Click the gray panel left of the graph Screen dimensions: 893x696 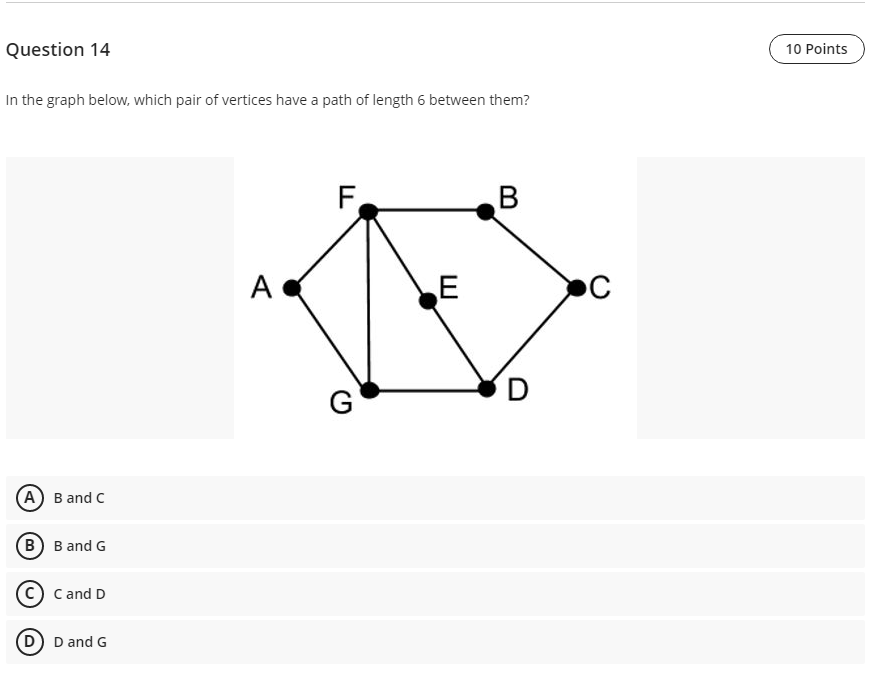click(x=120, y=297)
